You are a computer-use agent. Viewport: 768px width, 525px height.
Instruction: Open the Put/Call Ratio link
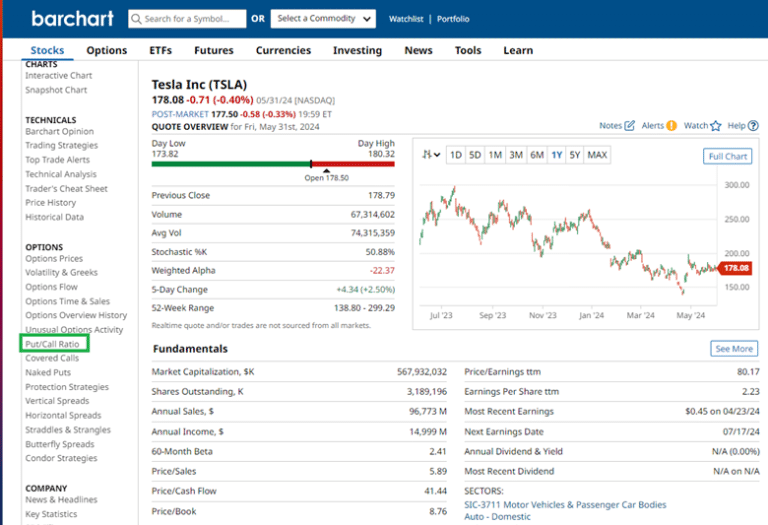pos(52,344)
